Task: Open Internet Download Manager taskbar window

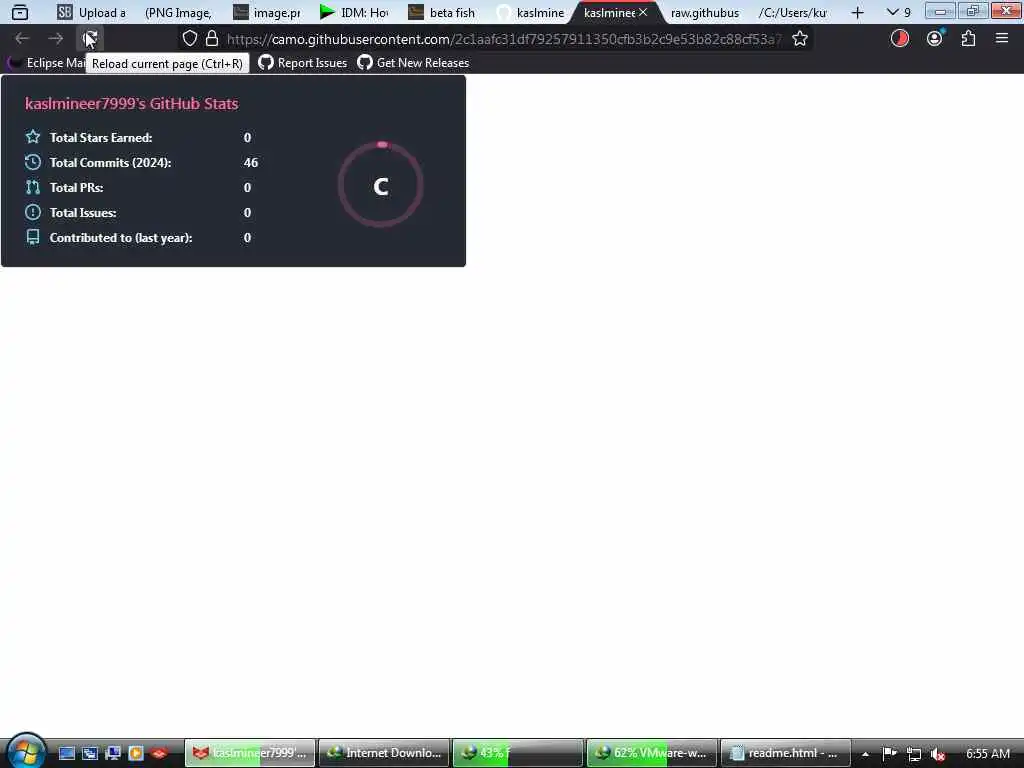Action: [x=384, y=753]
